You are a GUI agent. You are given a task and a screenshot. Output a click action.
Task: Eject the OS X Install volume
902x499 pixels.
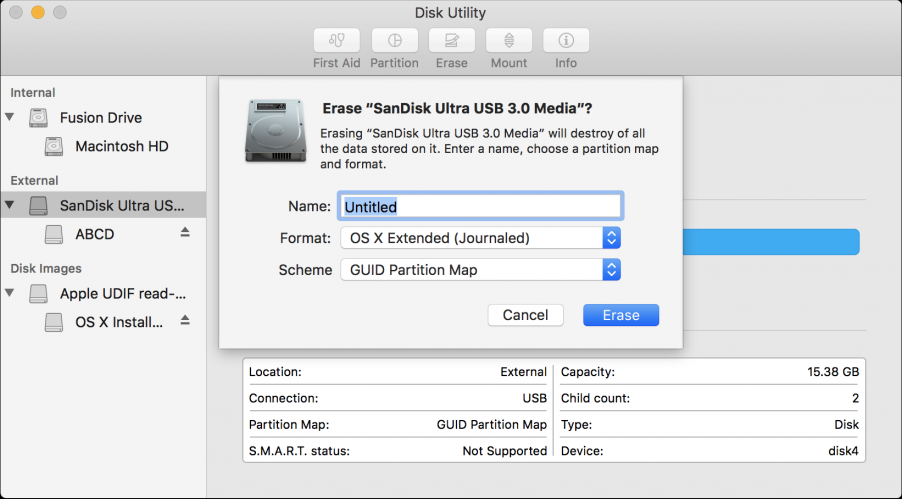pyautogui.click(x=185, y=321)
